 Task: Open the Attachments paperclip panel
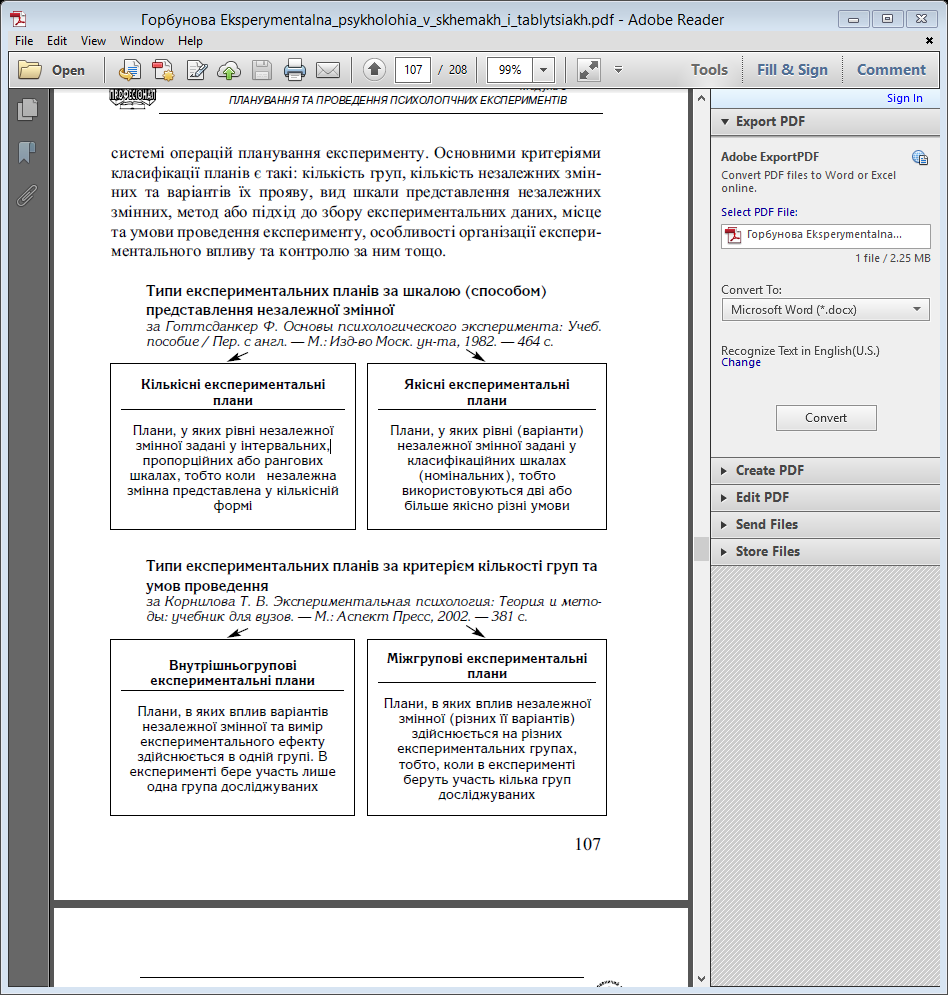click(27, 194)
